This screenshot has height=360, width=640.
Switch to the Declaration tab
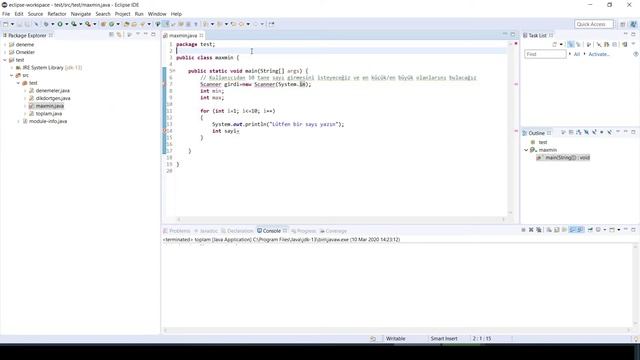click(238, 231)
